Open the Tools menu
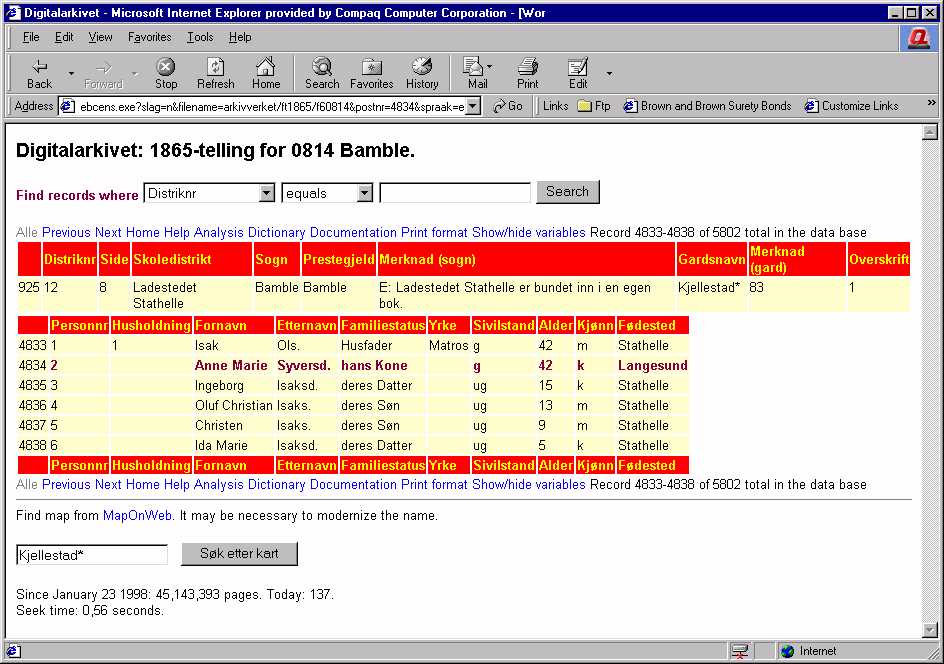 pyautogui.click(x=200, y=37)
